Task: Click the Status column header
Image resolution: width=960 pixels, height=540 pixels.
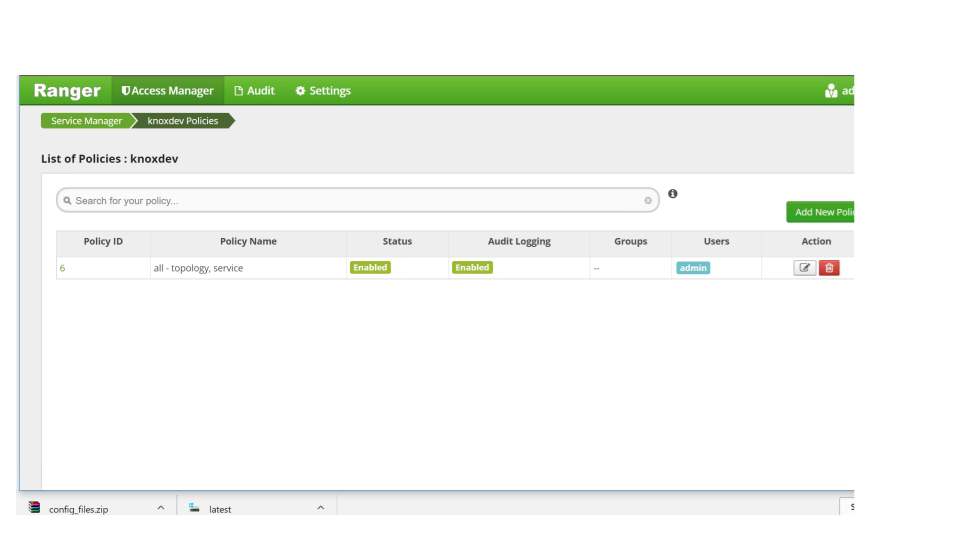Action: point(397,241)
